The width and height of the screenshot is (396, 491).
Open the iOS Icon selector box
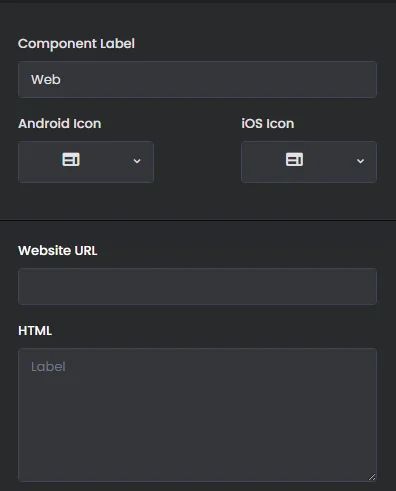pos(309,162)
